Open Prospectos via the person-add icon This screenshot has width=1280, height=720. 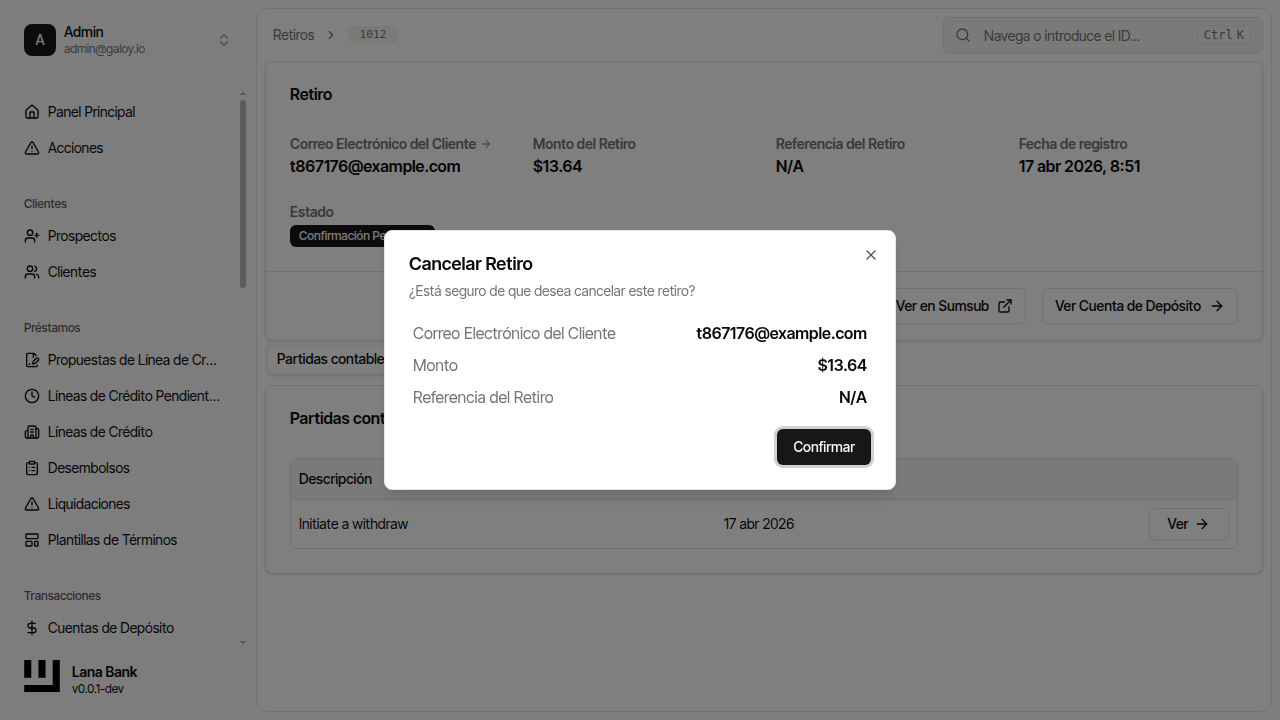click(31, 235)
